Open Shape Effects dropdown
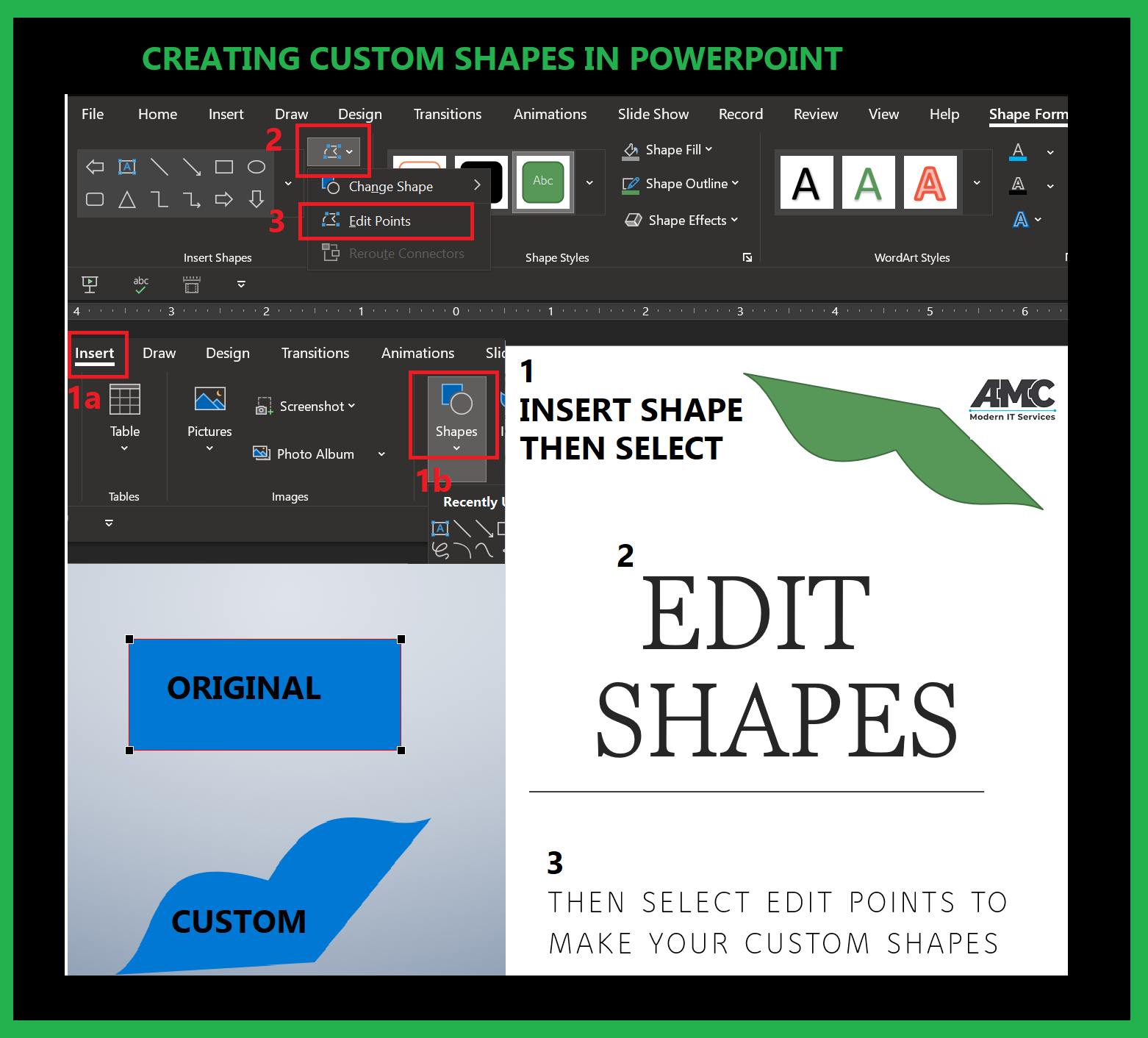 click(682, 221)
